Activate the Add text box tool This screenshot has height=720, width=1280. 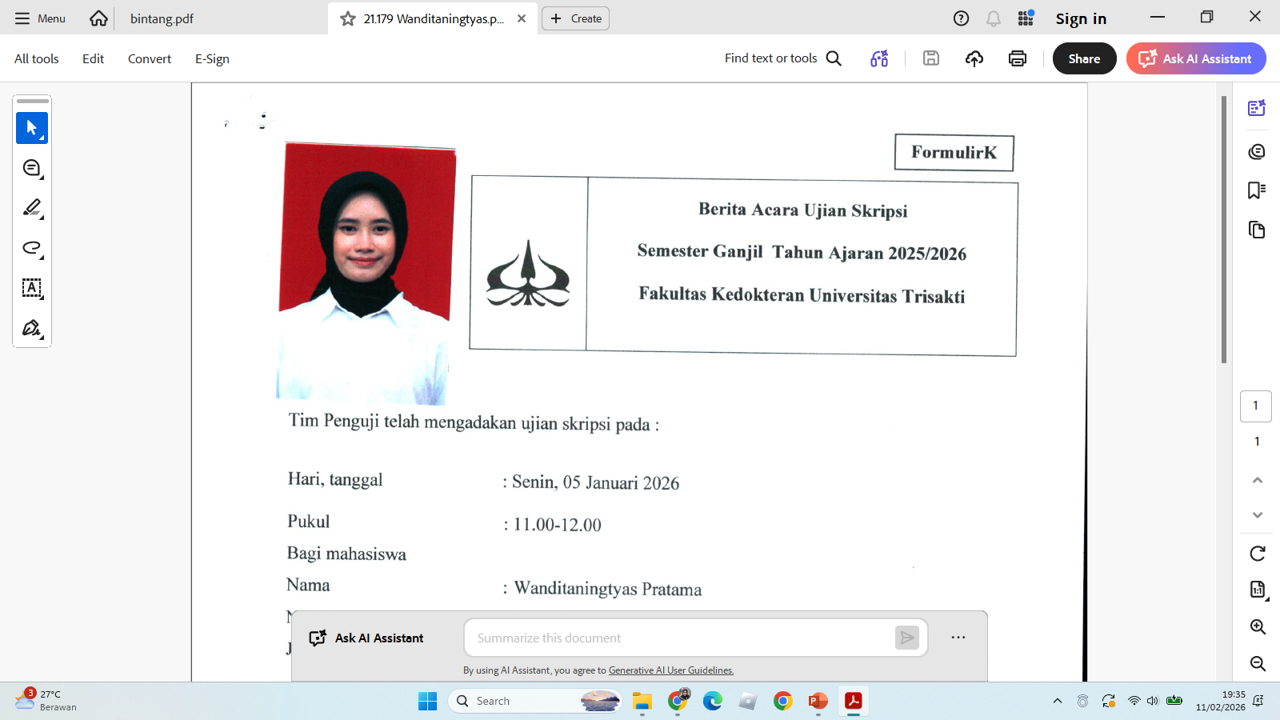[x=32, y=288]
